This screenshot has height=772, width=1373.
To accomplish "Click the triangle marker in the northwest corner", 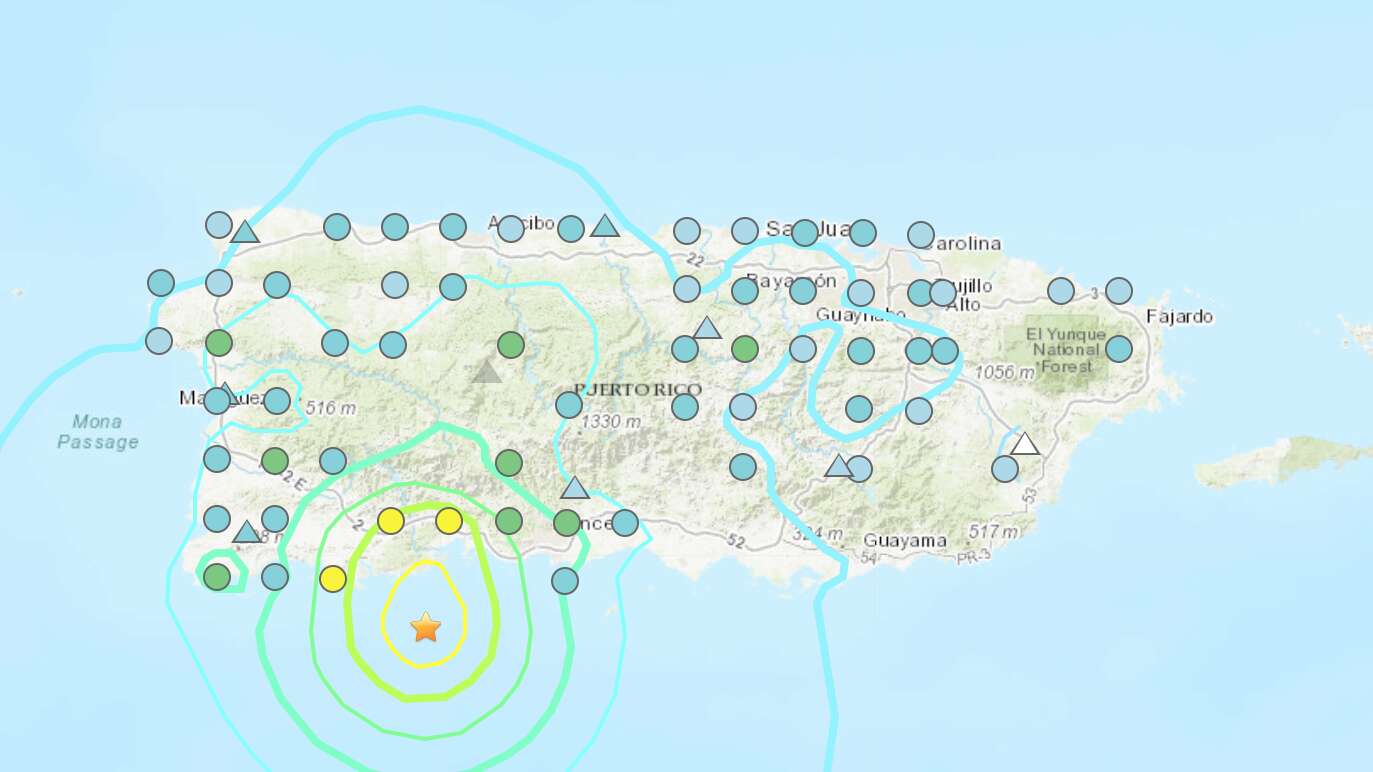I will [x=245, y=233].
